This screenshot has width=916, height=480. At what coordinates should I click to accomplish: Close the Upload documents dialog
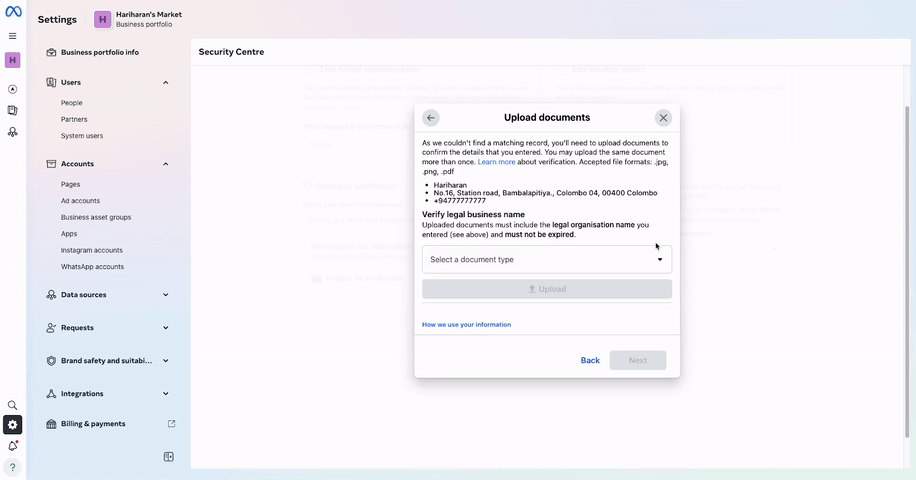click(x=663, y=117)
